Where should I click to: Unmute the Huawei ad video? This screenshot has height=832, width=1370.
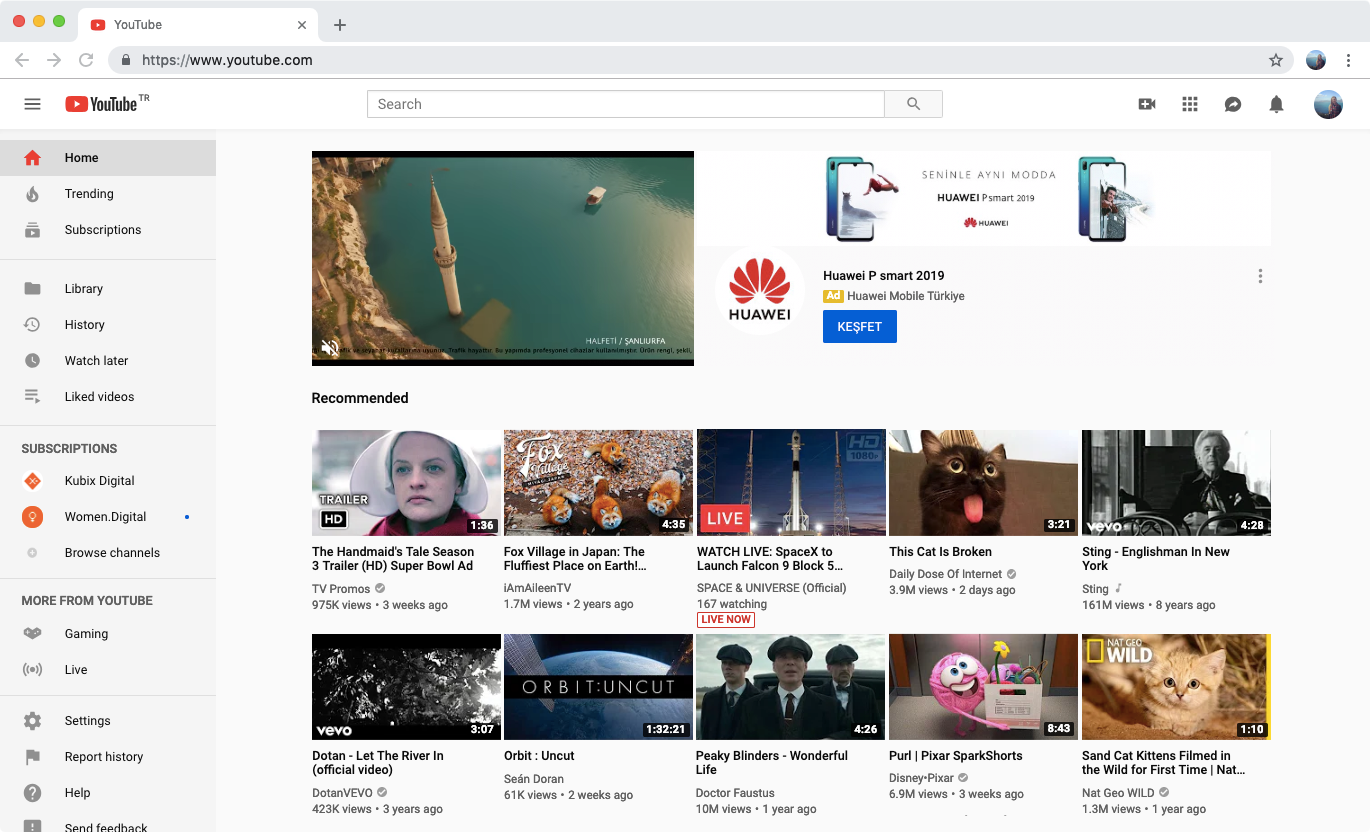point(330,348)
